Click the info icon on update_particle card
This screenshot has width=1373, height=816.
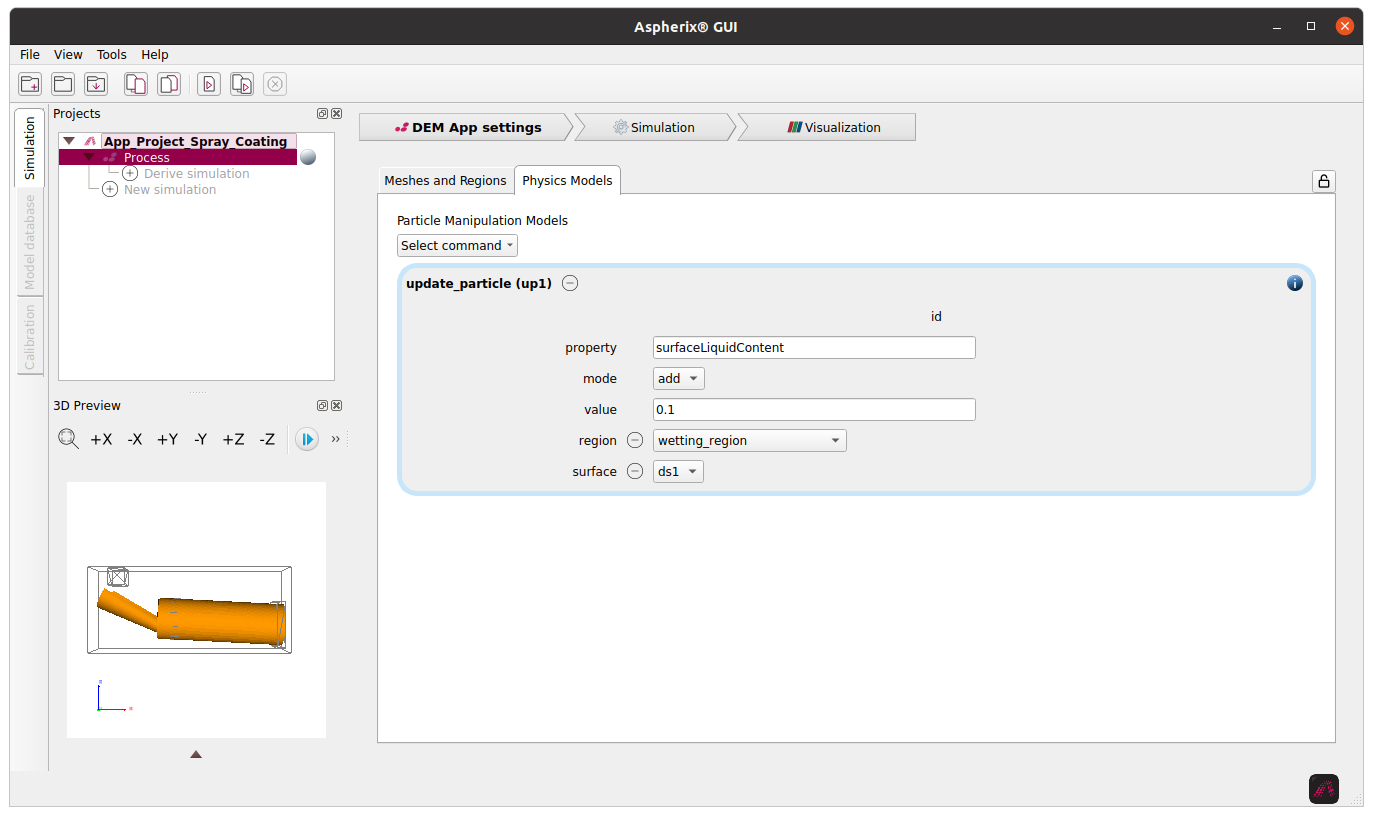[1295, 283]
